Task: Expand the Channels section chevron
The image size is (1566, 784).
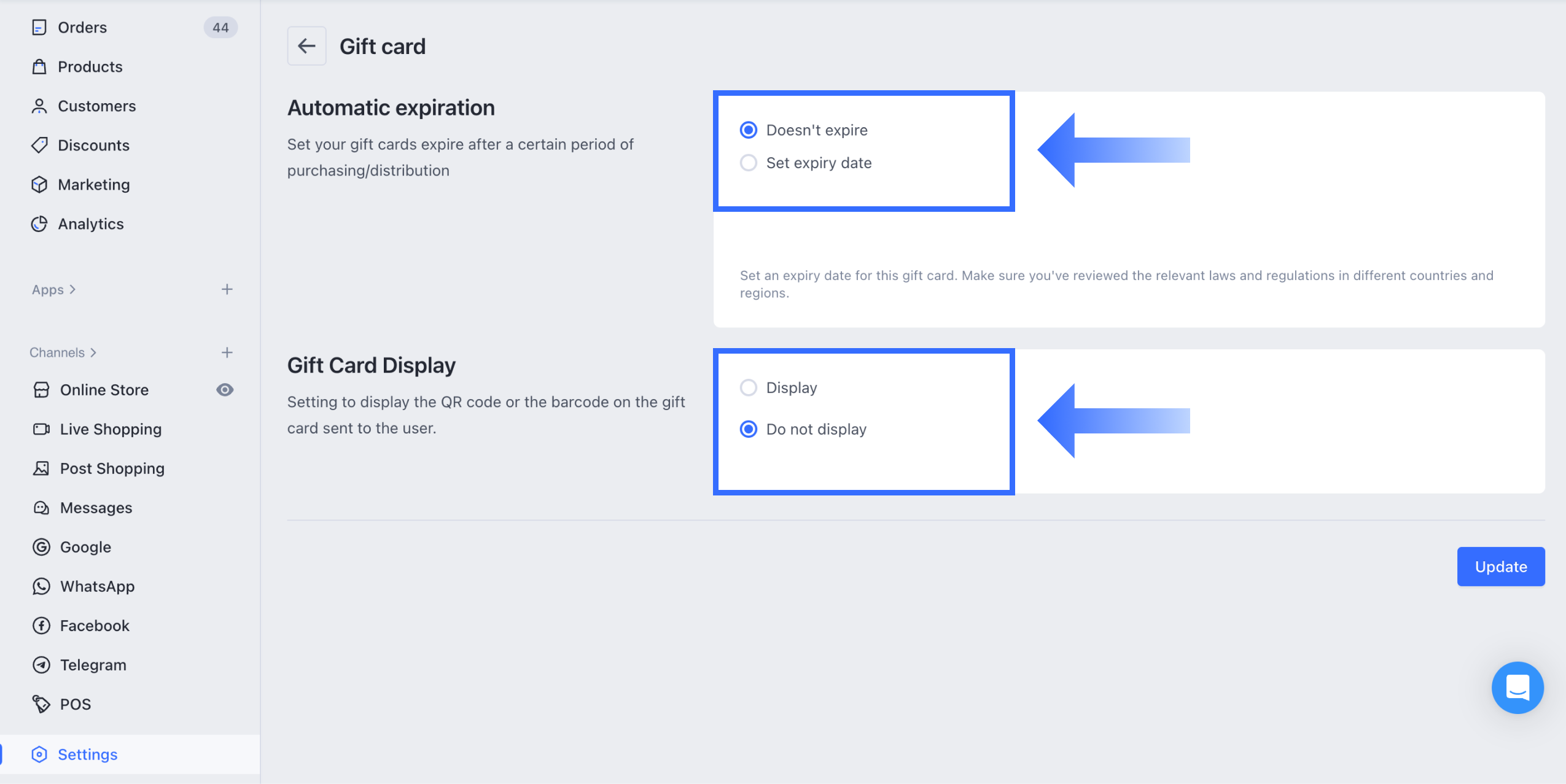Action: click(x=93, y=352)
